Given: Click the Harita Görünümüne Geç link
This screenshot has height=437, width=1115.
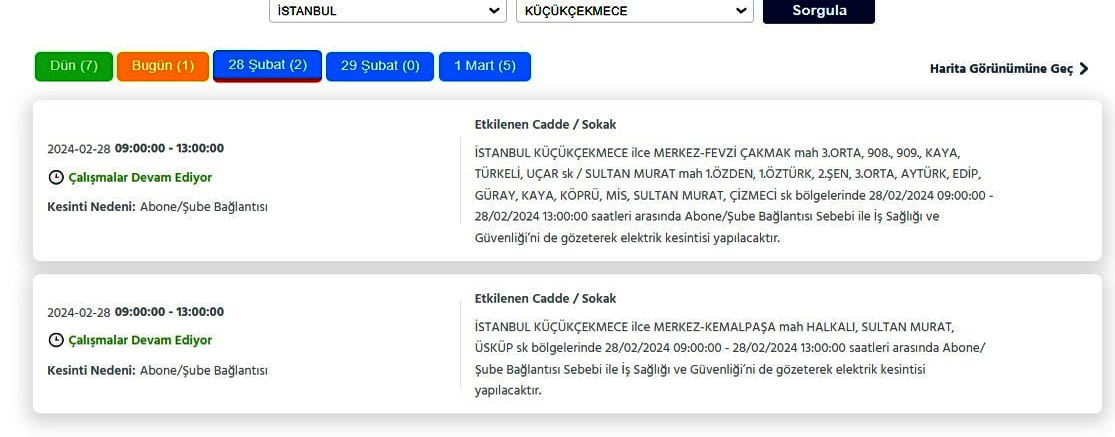Looking at the screenshot, I should point(1001,68).
